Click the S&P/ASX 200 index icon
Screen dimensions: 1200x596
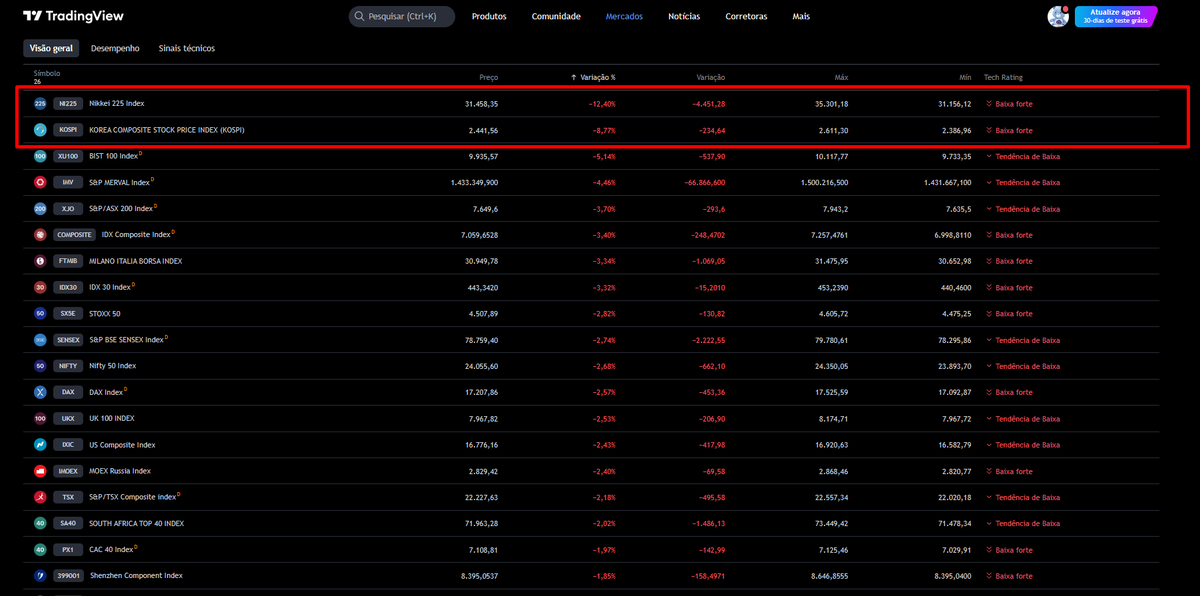tap(40, 209)
